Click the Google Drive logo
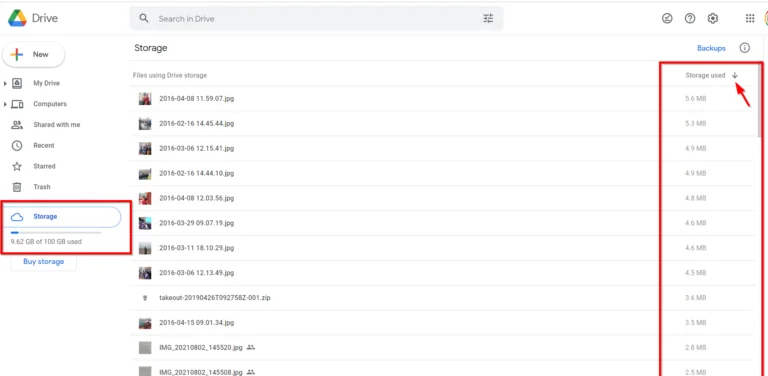 point(17,18)
